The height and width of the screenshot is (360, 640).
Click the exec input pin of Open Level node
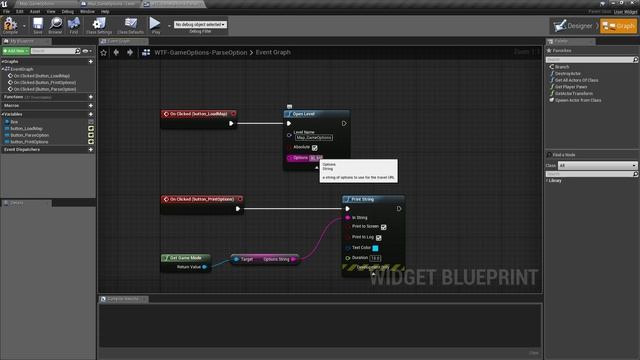click(289, 123)
